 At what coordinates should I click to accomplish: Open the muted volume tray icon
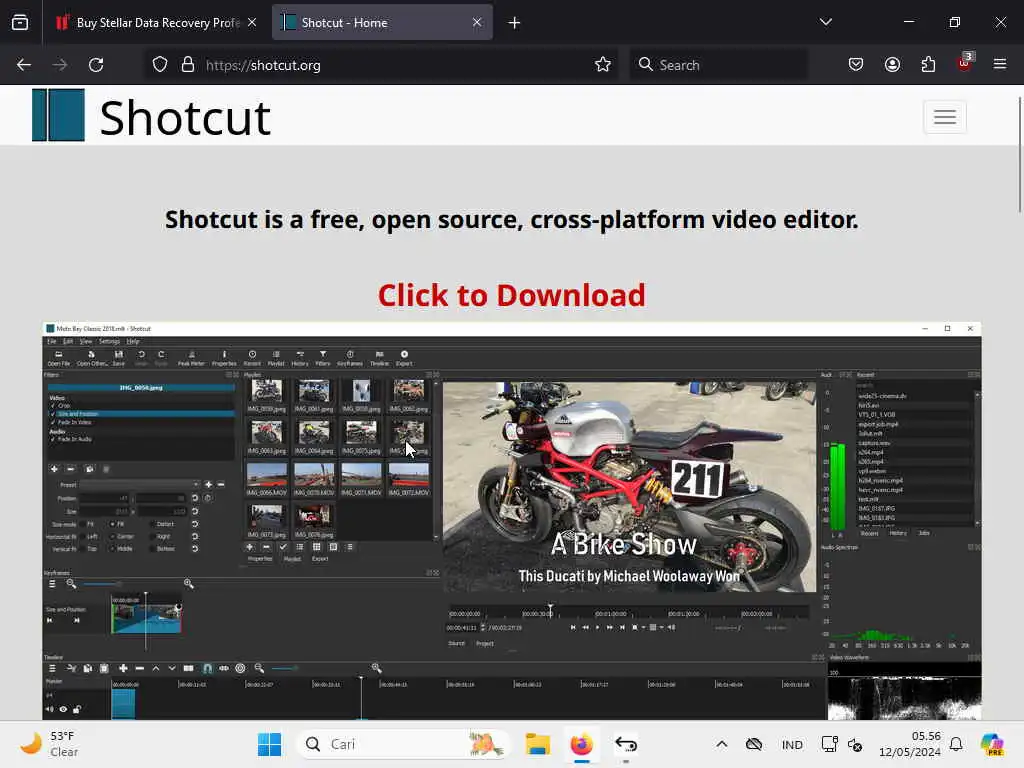[855, 744]
